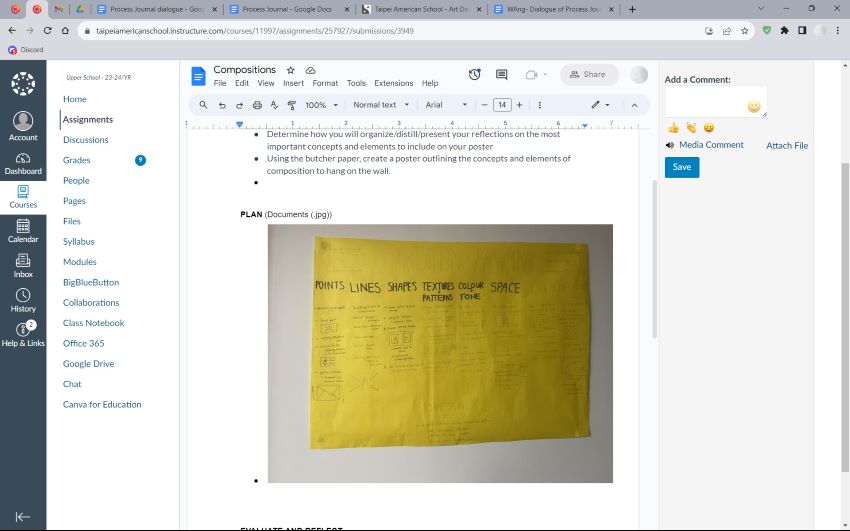Click the undo arrow in Docs toolbar
Viewport: 850px width, 531px height.
click(x=221, y=105)
